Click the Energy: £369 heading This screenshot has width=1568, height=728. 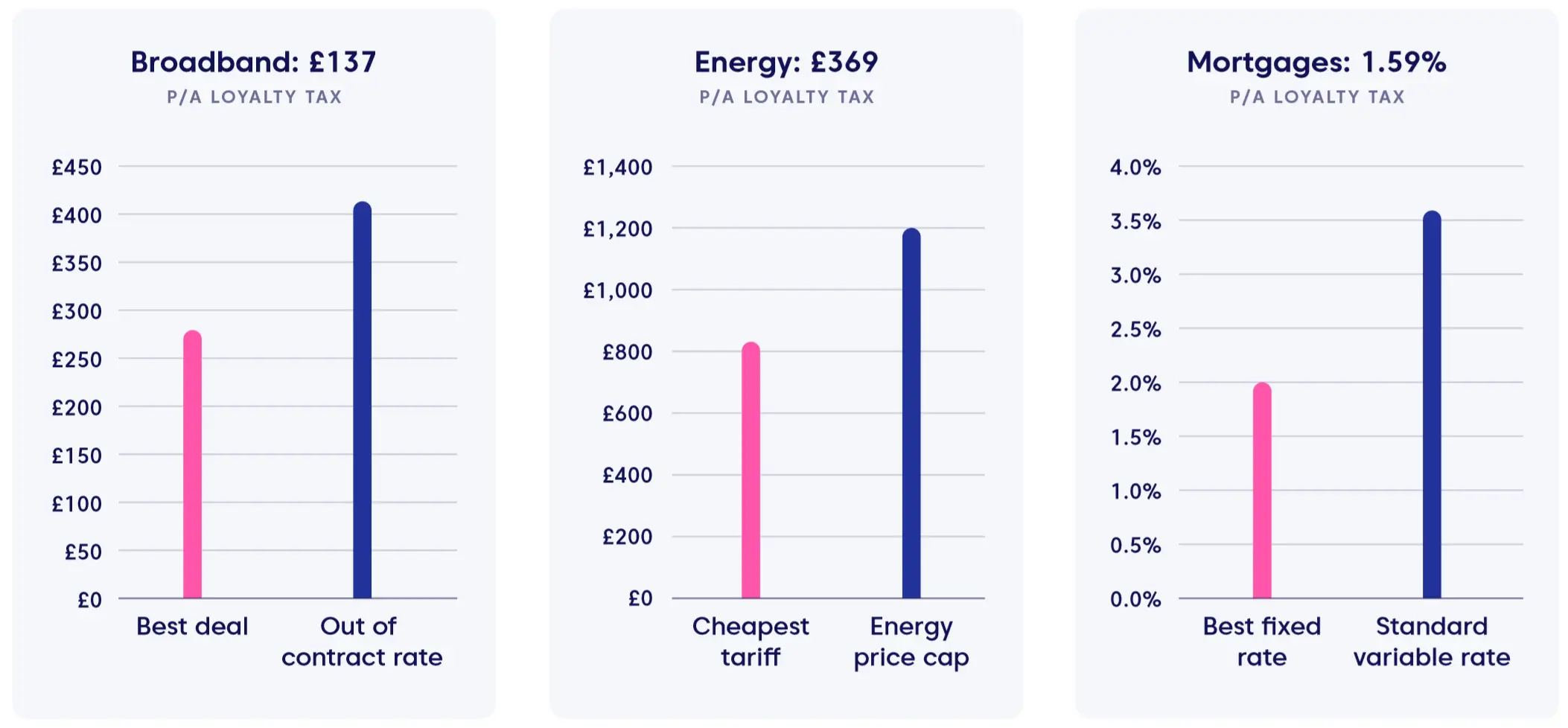coord(786,62)
